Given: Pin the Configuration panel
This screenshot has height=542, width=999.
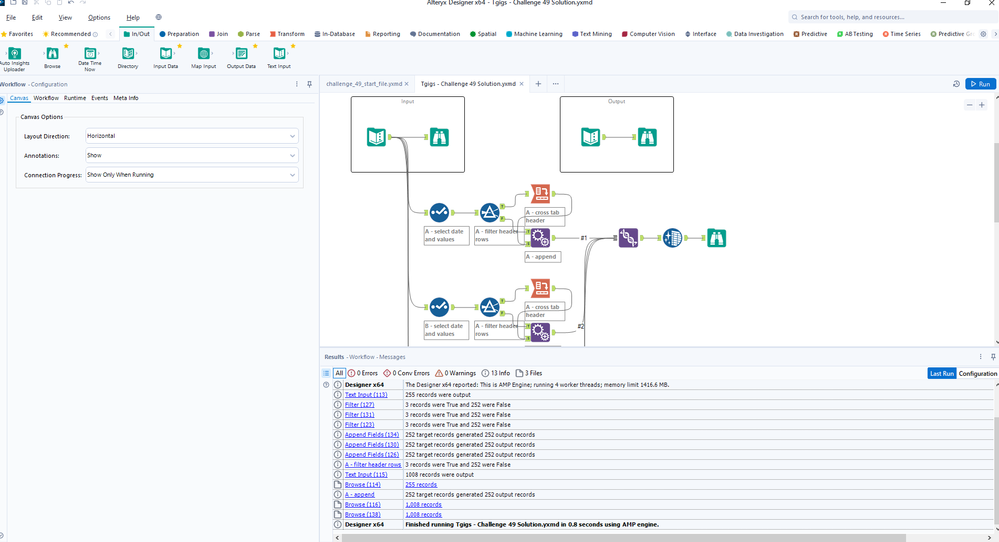Looking at the screenshot, I should [310, 84].
